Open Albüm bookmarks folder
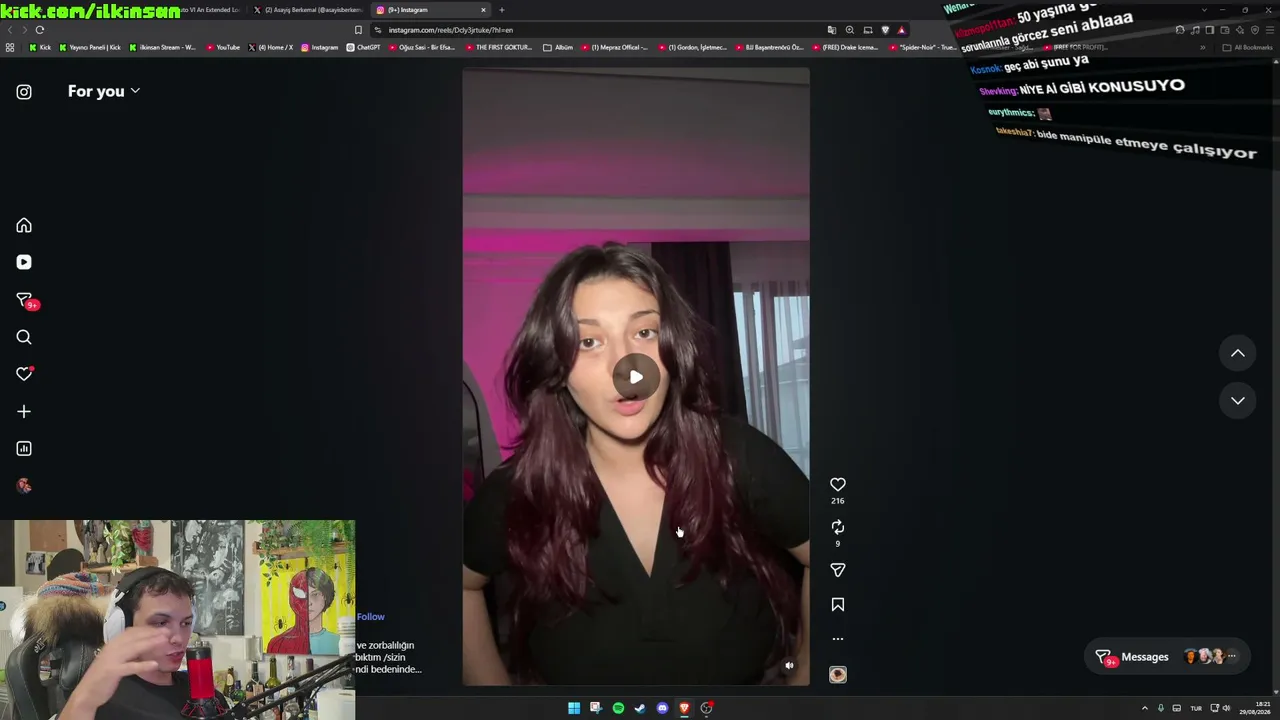The width and height of the screenshot is (1280, 720). tap(558, 47)
